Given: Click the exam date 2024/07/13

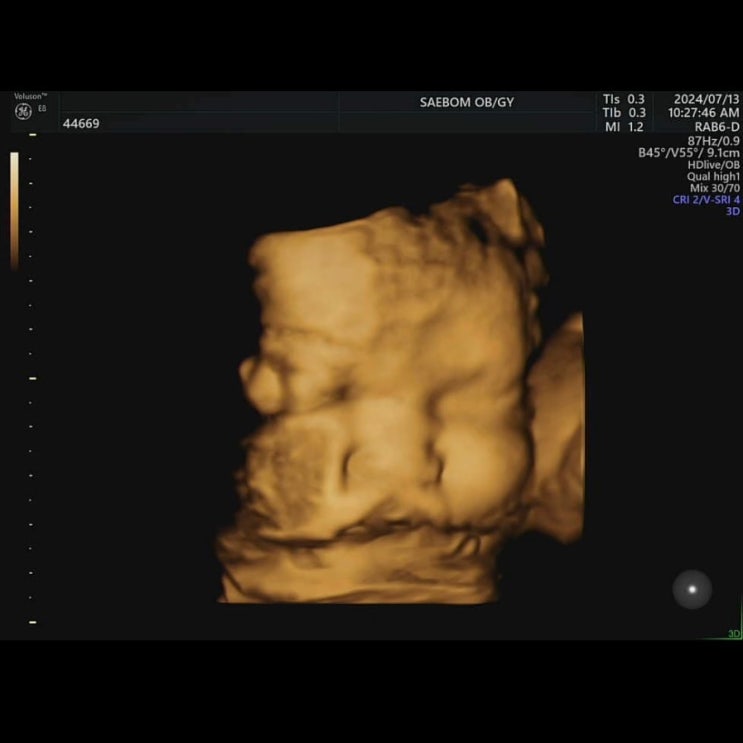Looking at the screenshot, I should click(x=707, y=99).
